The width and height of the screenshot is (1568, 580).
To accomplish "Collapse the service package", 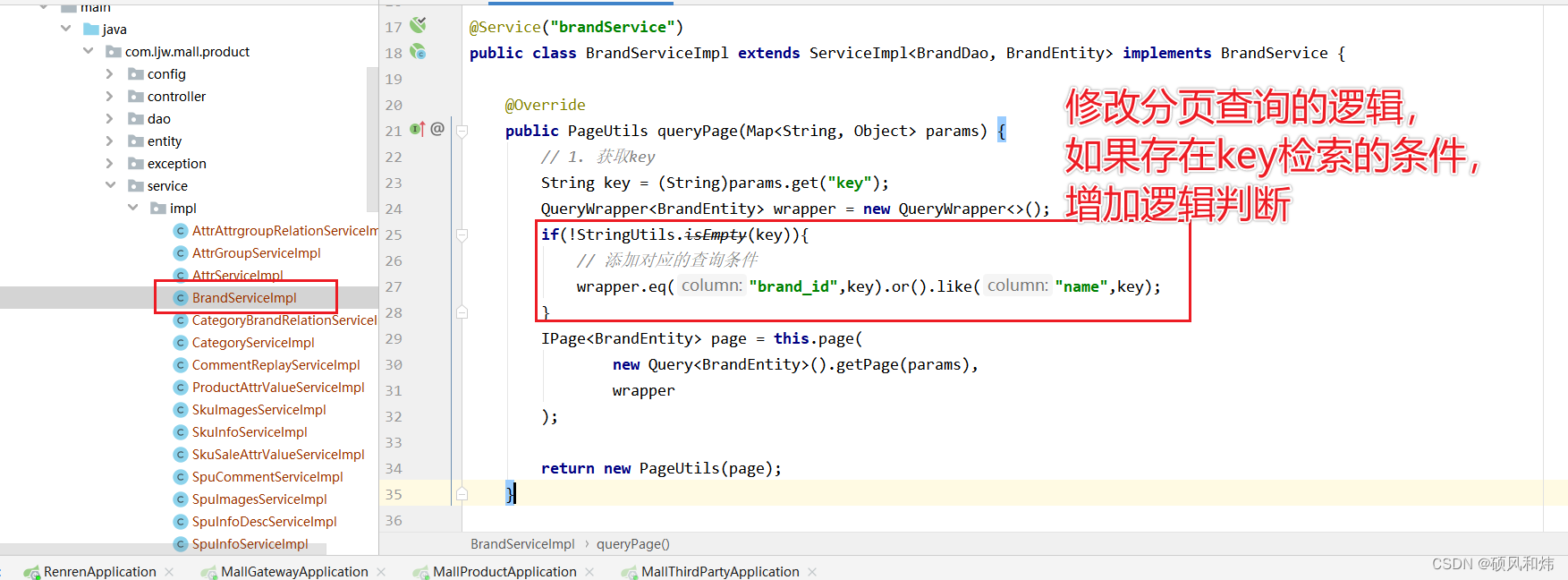I will [110, 185].
